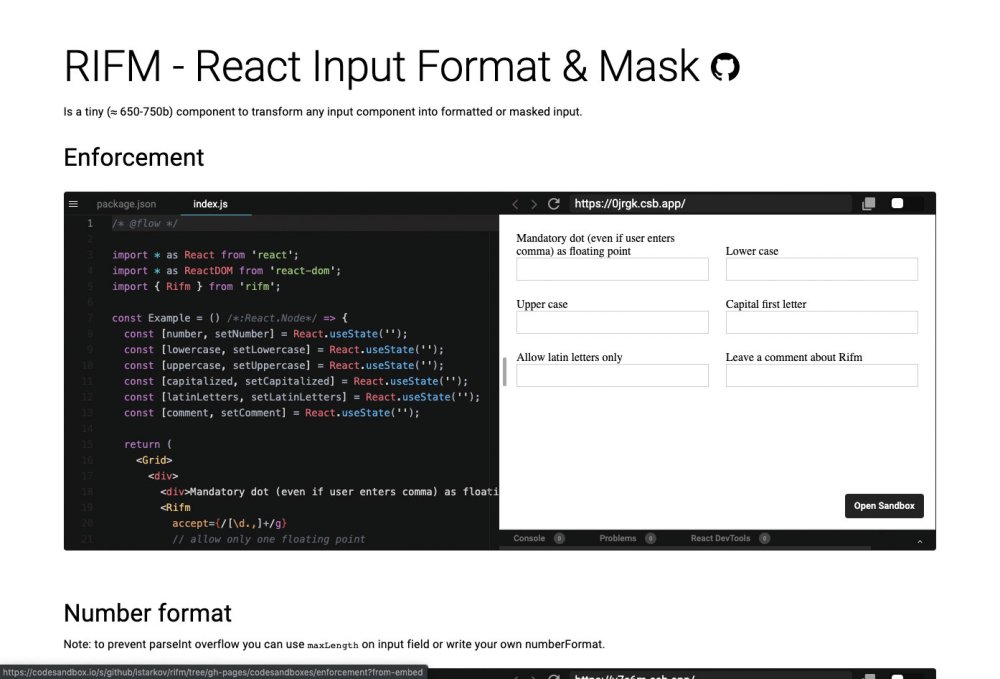
Task: Focus the Allow latin letters only input
Action: (612, 376)
